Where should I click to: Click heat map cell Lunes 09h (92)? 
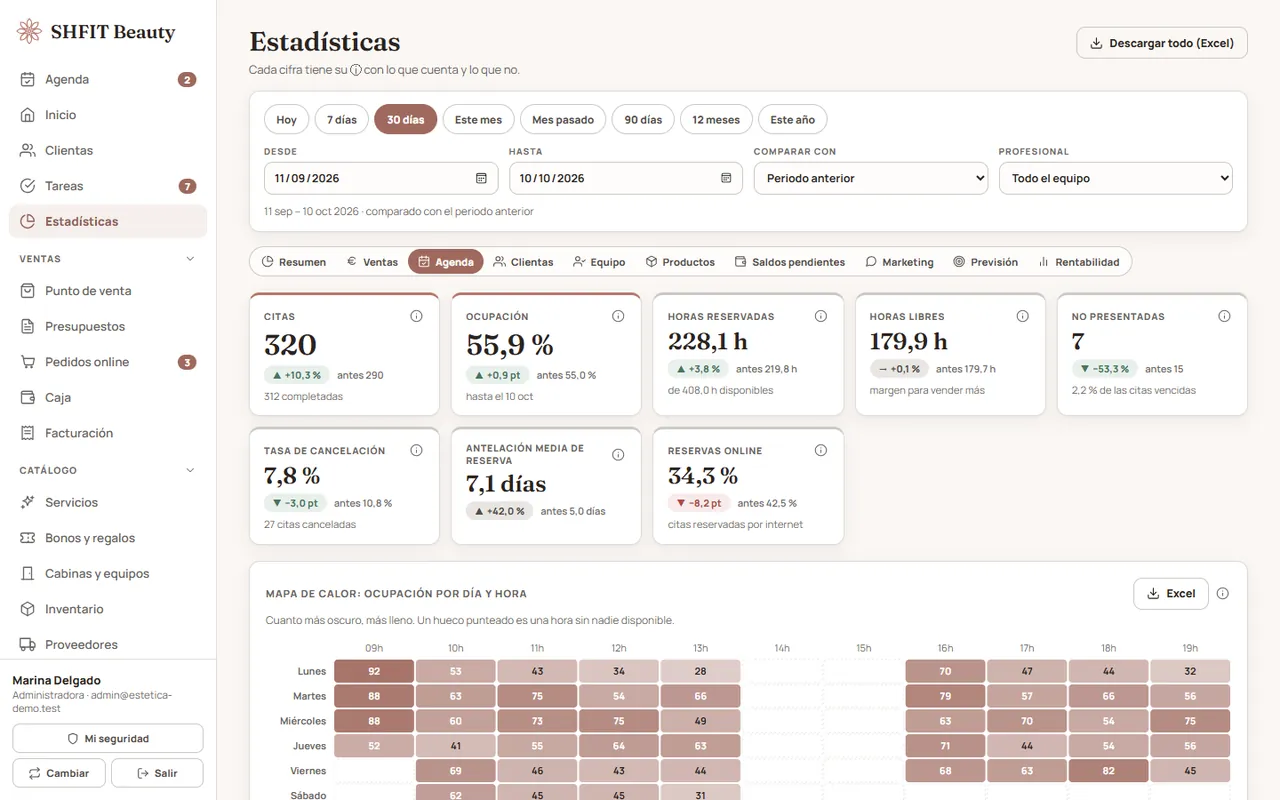[x=374, y=671]
